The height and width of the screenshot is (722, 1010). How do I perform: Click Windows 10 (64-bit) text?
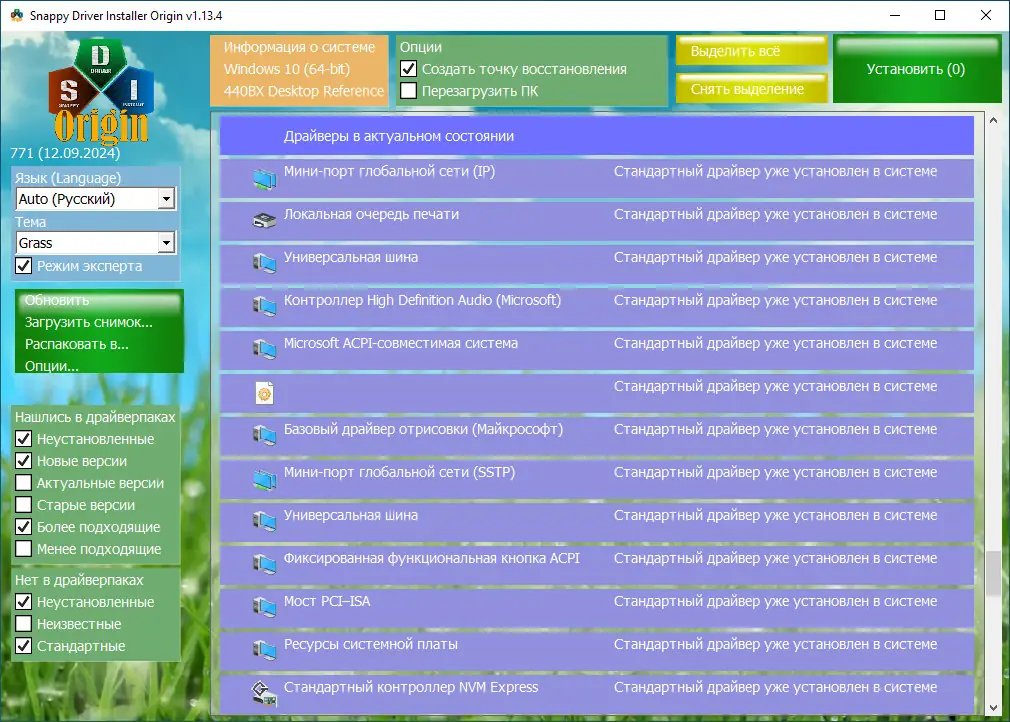pyautogui.click(x=287, y=69)
